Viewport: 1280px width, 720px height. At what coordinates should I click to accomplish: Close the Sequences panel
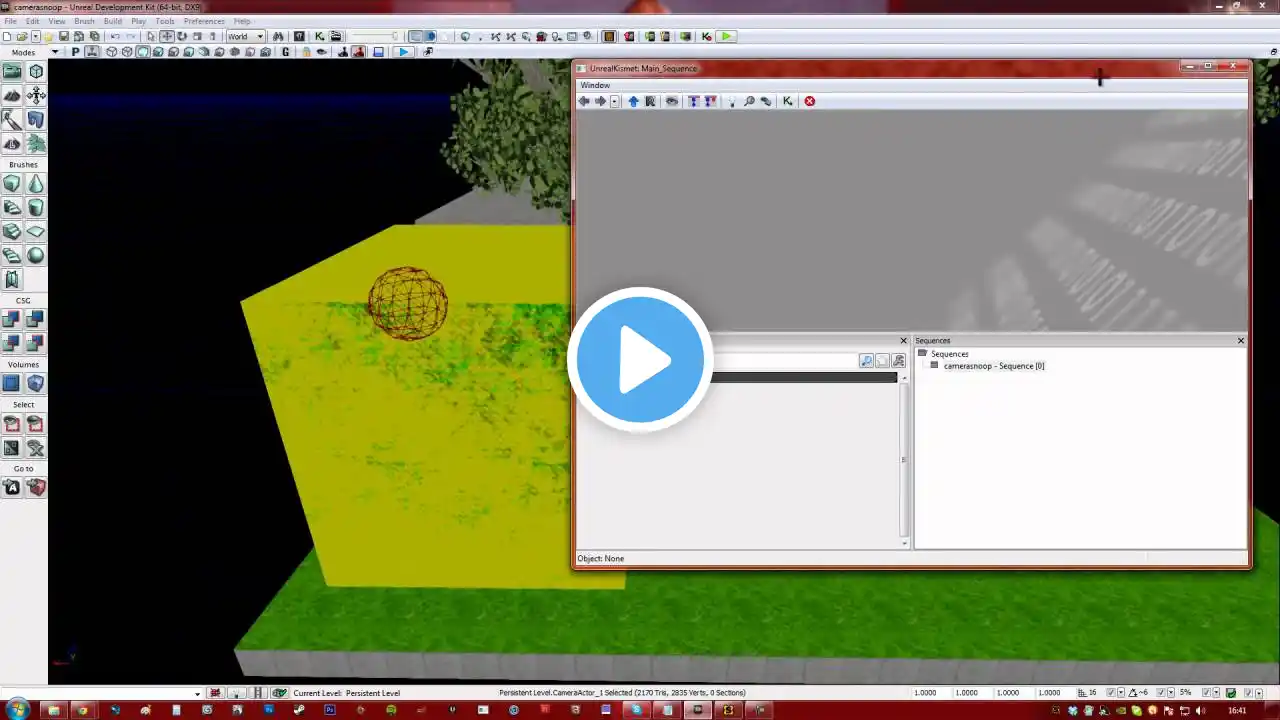(1241, 341)
